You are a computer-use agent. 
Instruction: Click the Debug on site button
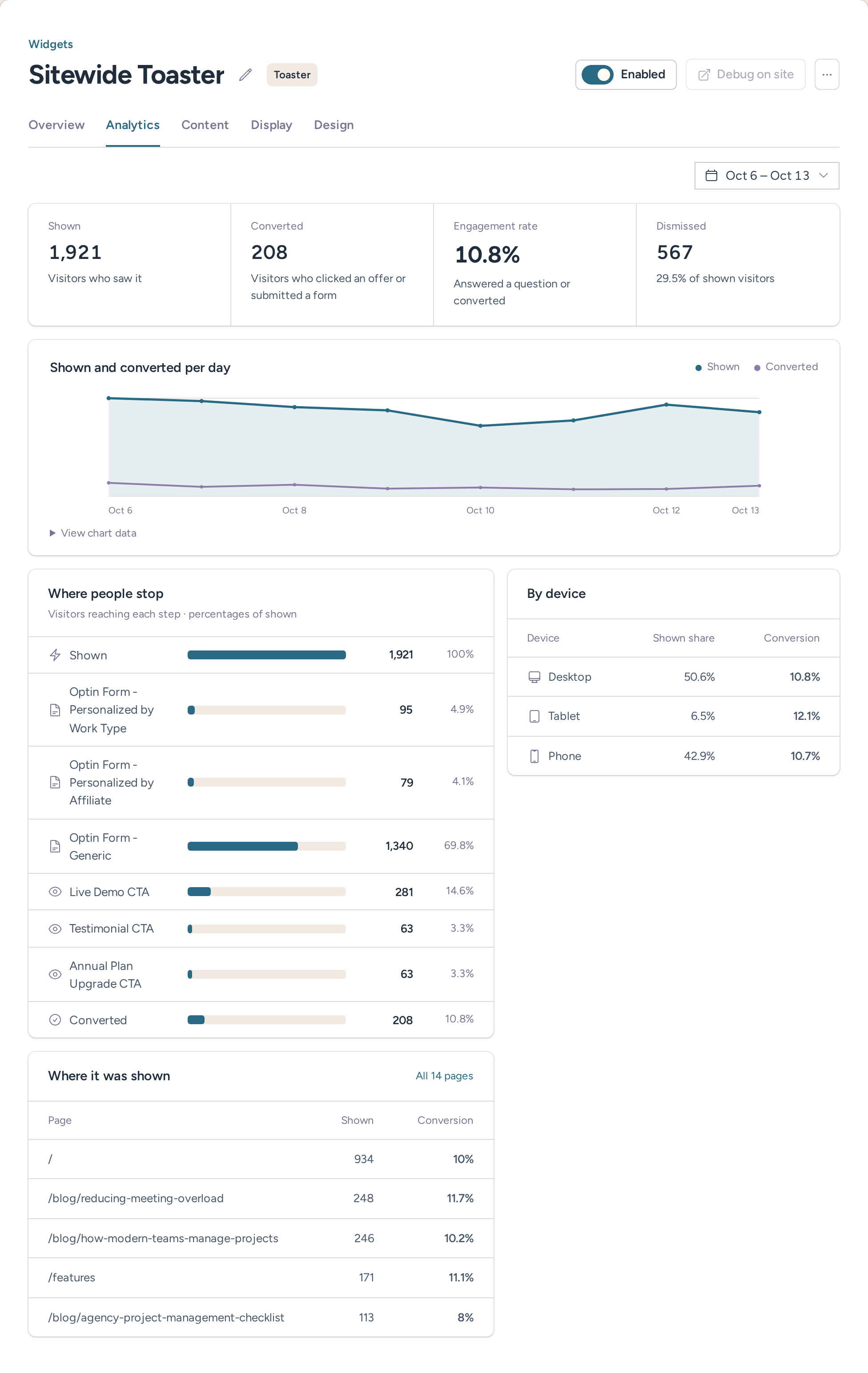tap(745, 75)
